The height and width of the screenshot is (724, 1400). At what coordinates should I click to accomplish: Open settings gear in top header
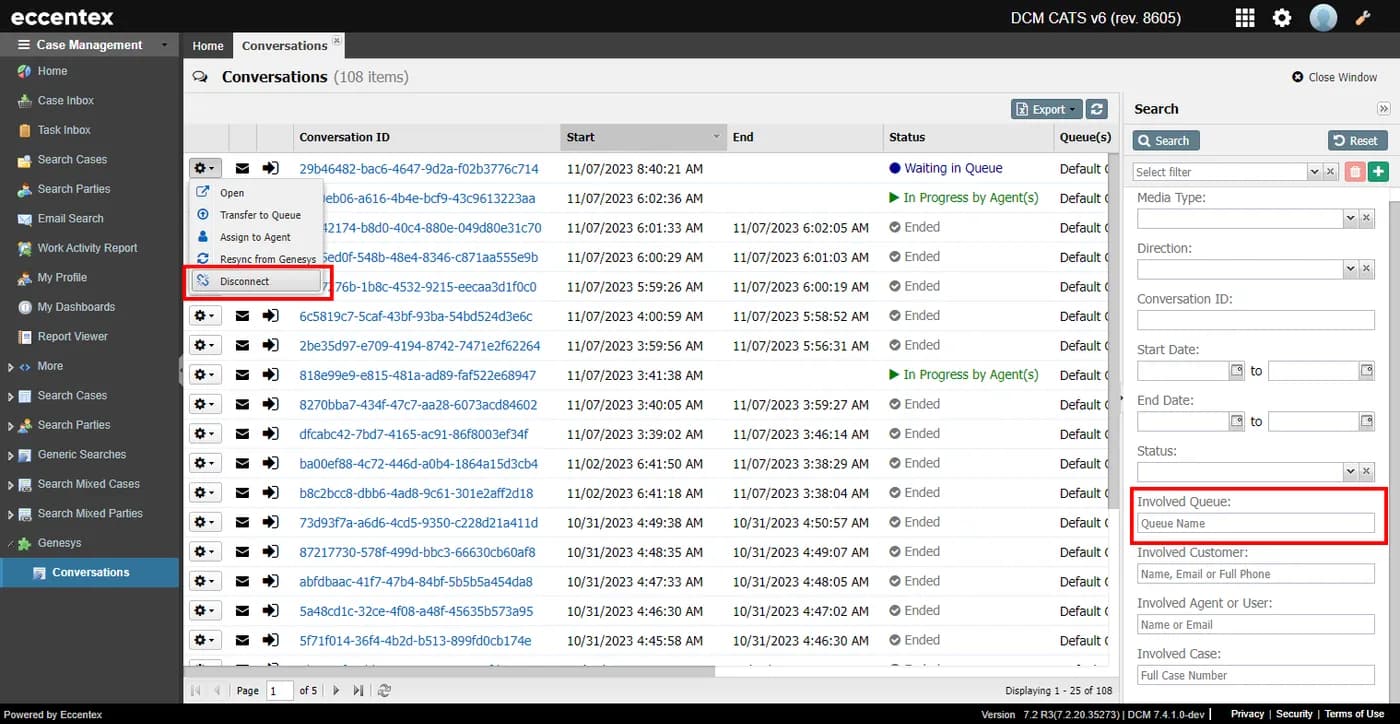pyautogui.click(x=1282, y=17)
